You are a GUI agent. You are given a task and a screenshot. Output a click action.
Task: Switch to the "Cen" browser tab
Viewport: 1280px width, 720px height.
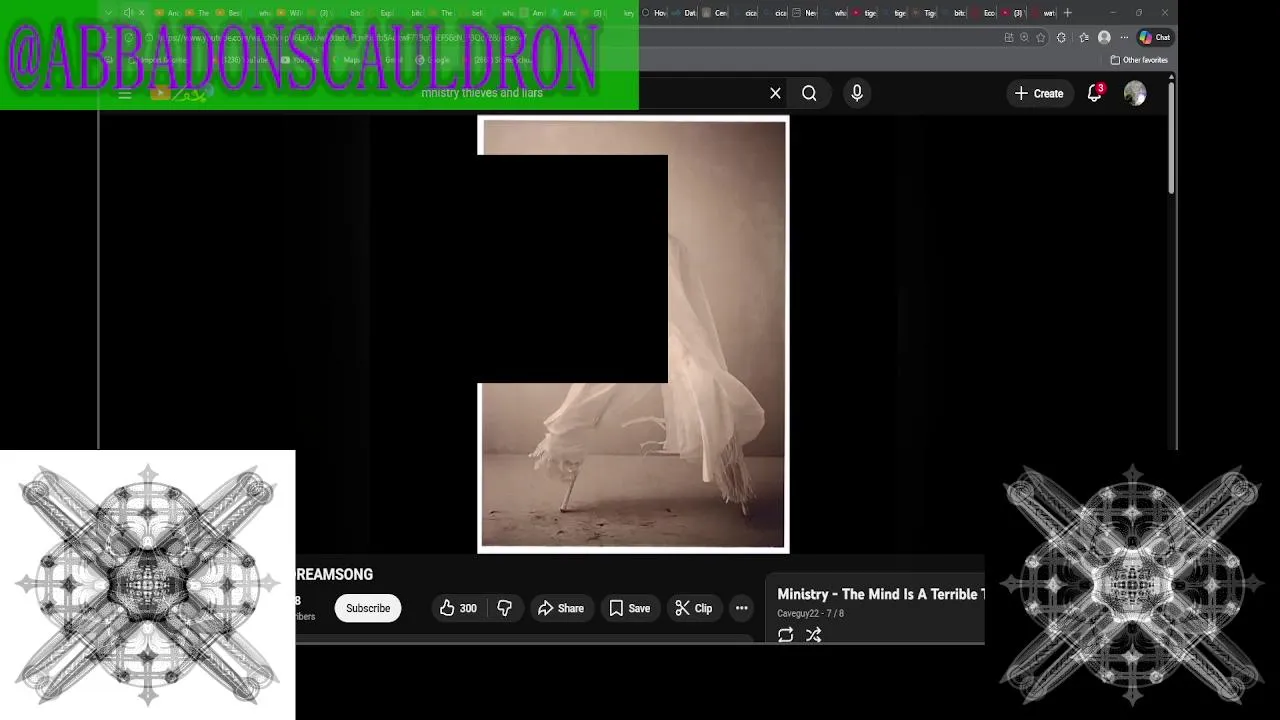[715, 13]
